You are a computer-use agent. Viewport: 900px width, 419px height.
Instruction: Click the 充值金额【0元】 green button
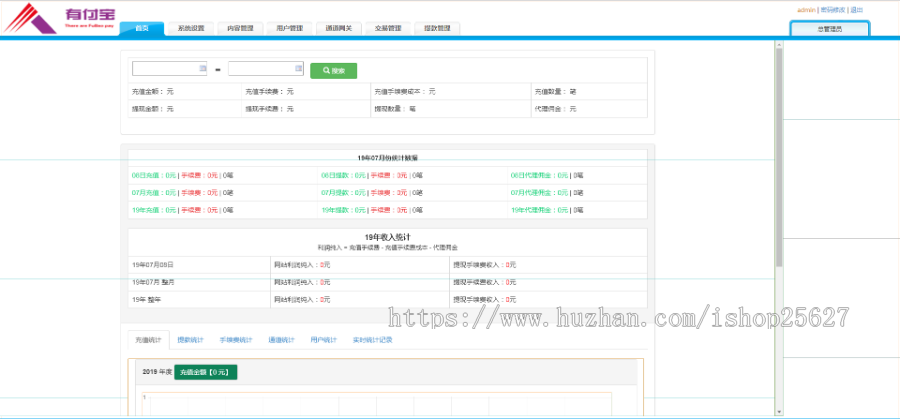point(205,372)
